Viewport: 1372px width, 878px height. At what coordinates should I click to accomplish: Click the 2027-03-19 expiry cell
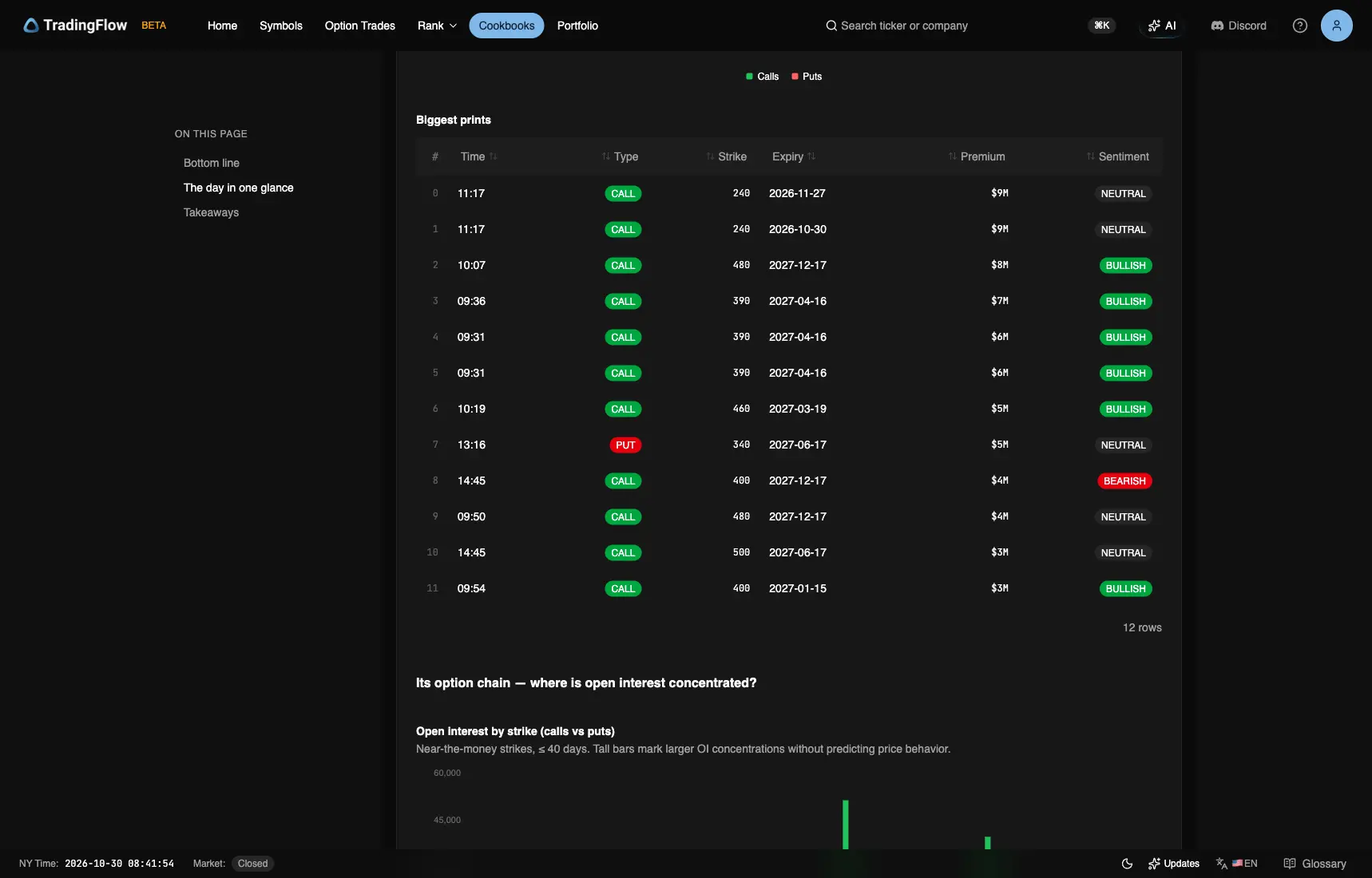(x=797, y=409)
